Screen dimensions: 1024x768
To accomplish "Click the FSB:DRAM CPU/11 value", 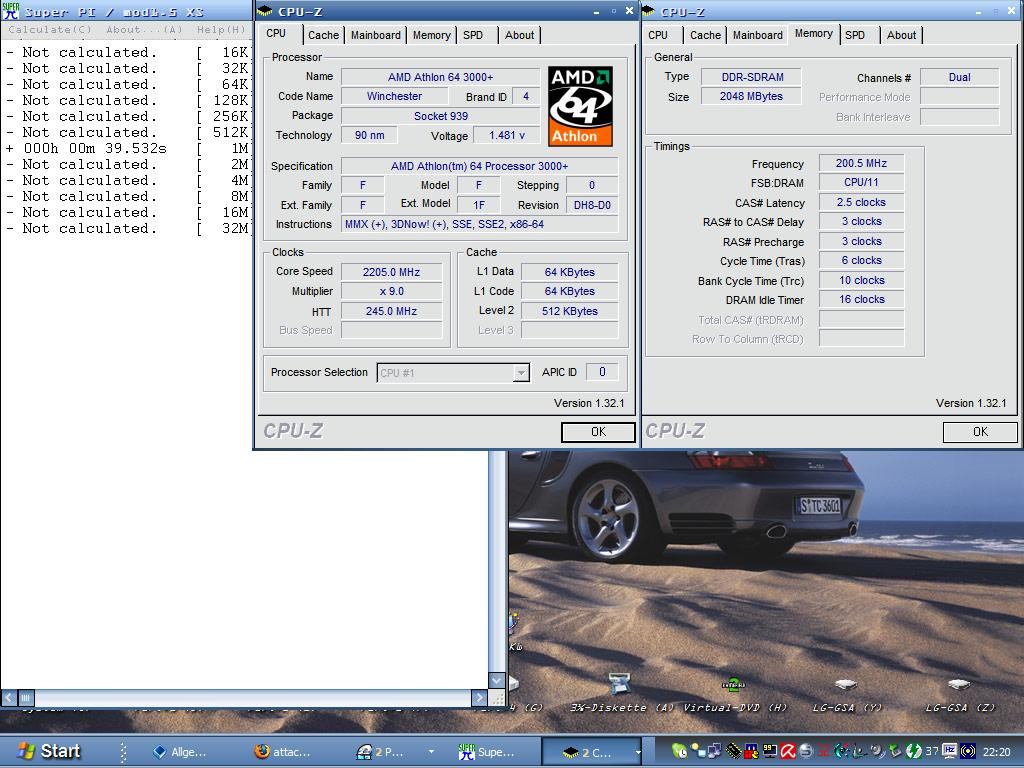I will [x=861, y=182].
